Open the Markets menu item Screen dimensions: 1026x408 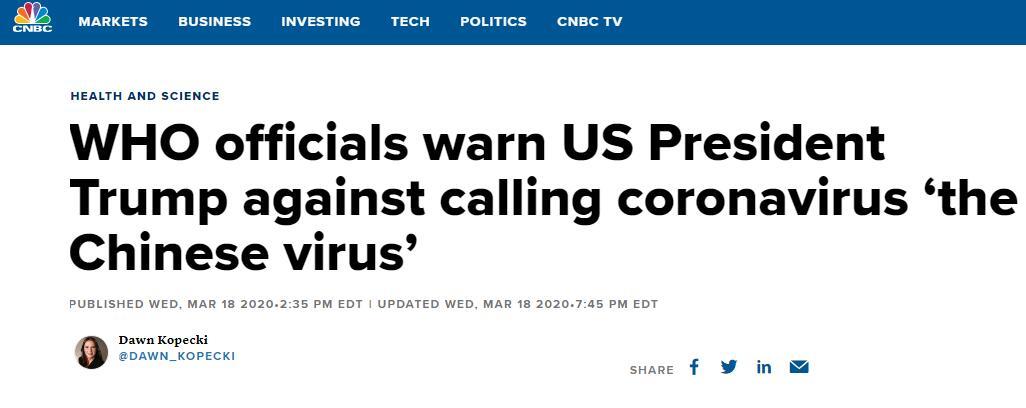coord(113,22)
